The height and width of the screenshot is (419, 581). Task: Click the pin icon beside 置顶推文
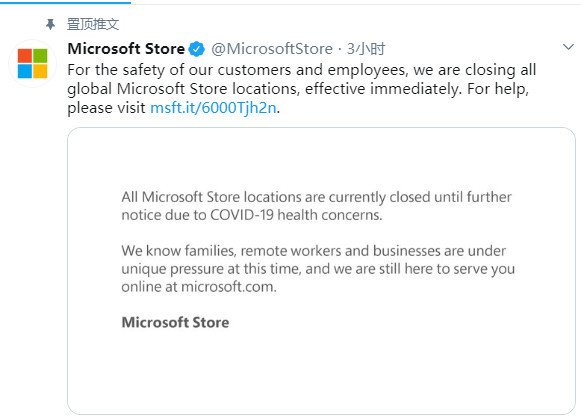coord(50,24)
